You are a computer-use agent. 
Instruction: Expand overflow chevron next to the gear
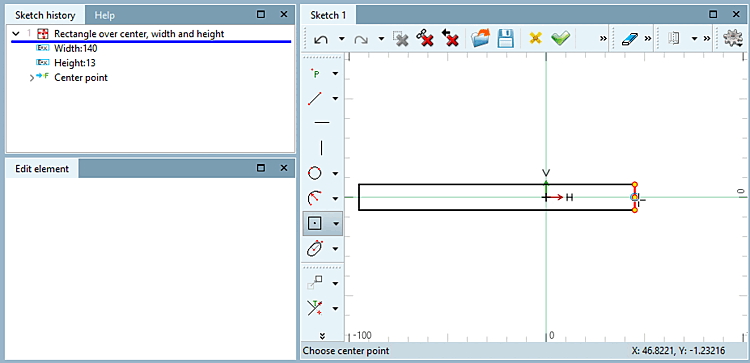pyautogui.click(x=706, y=39)
